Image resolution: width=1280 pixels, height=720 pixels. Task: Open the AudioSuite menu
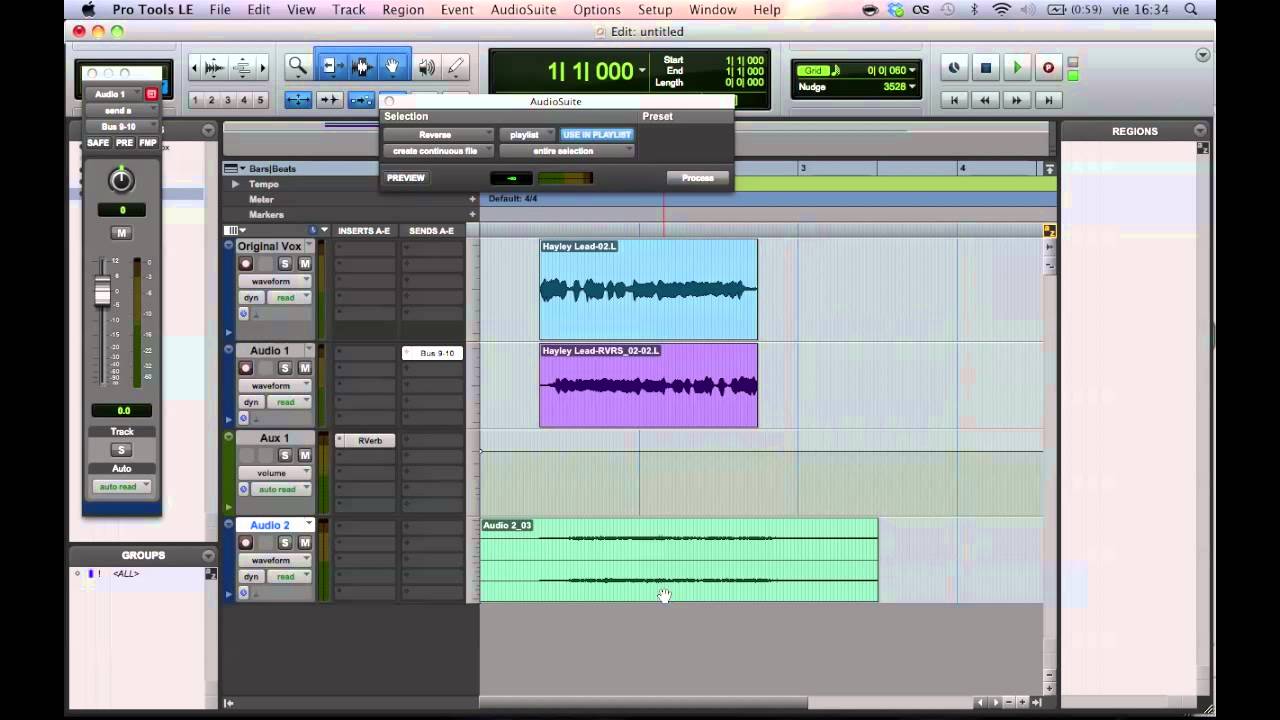point(524,10)
